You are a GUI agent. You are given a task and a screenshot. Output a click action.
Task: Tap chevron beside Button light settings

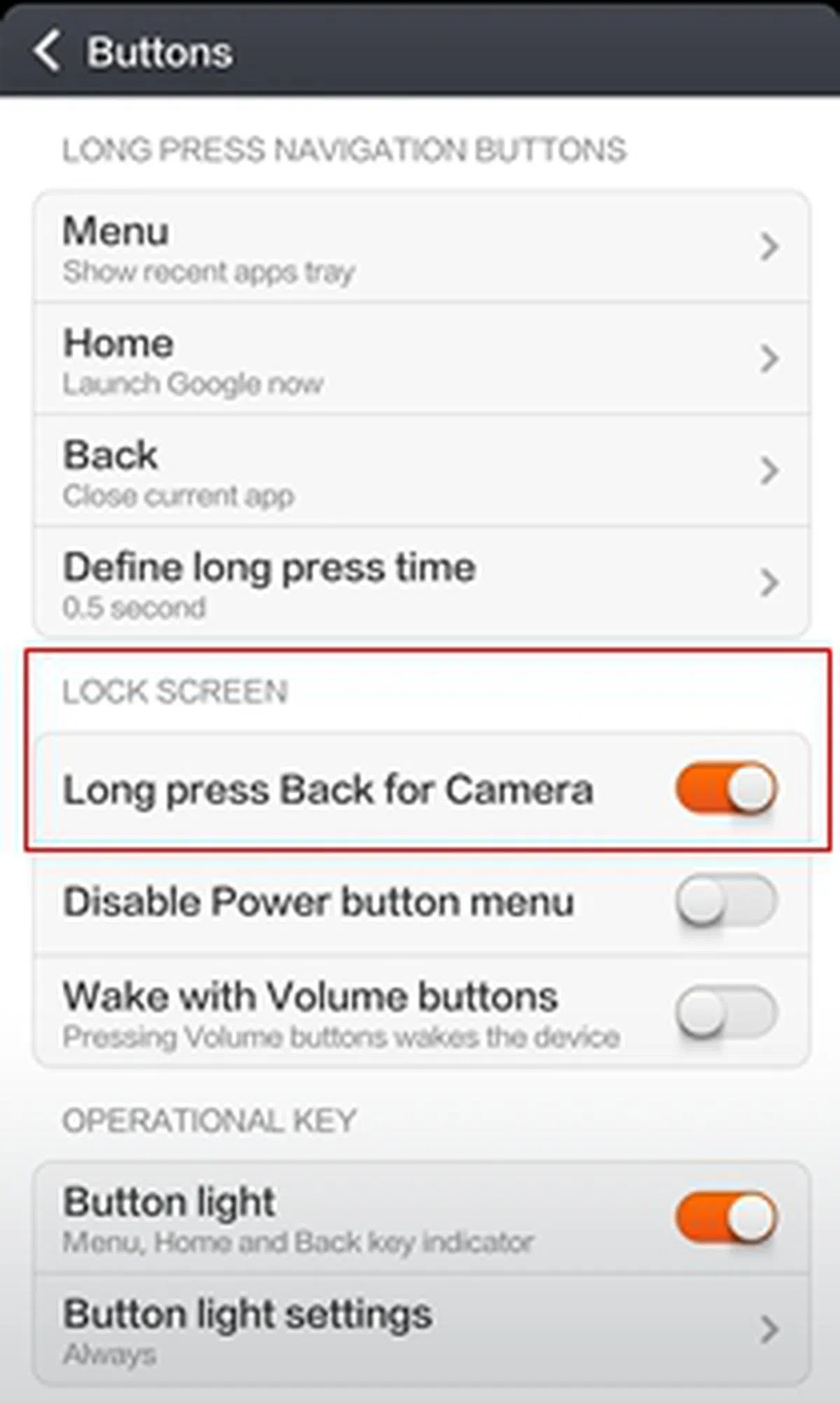(769, 1329)
